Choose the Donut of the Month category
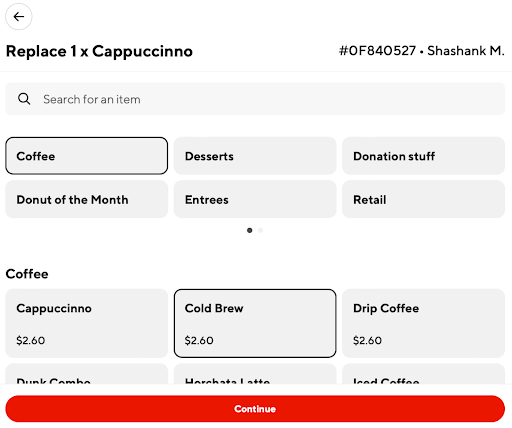Image resolution: width=512 pixels, height=428 pixels. point(86,199)
